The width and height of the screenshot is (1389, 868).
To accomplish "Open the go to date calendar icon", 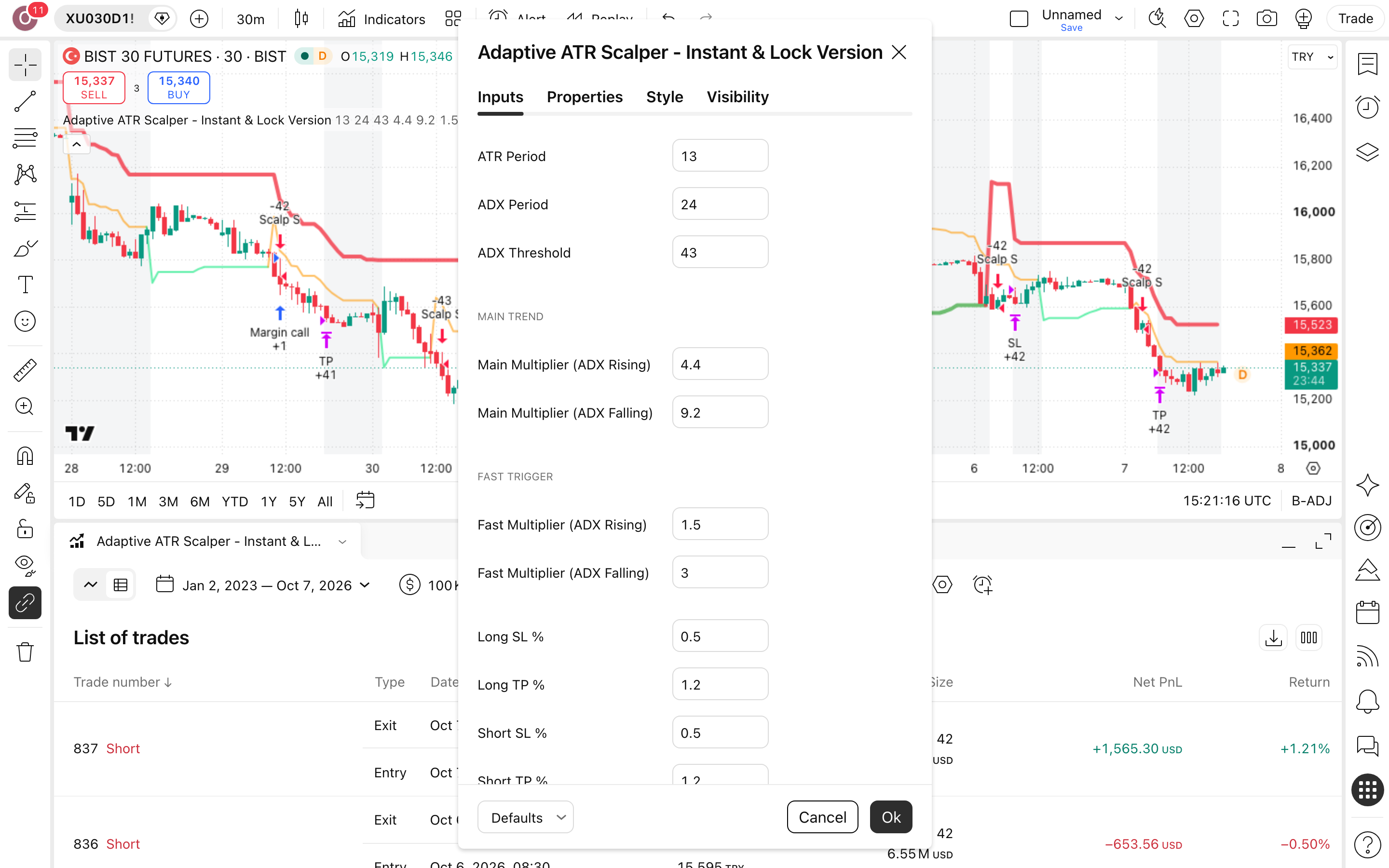I will pos(365,501).
